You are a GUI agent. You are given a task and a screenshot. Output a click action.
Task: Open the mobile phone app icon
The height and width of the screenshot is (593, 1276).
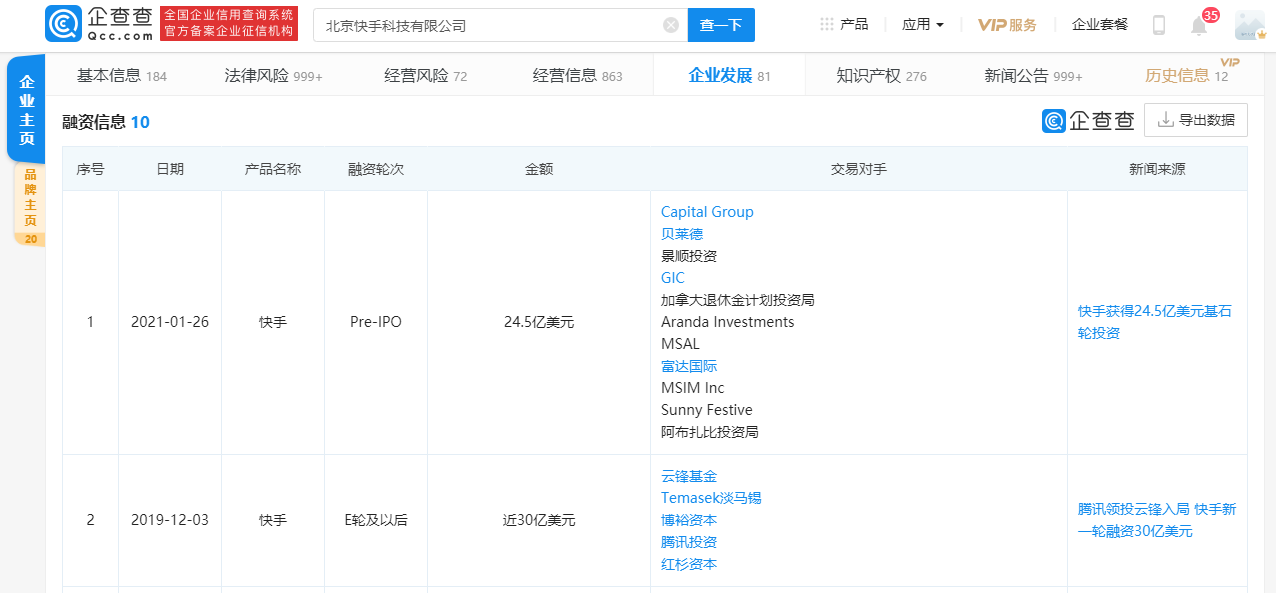tap(1159, 25)
